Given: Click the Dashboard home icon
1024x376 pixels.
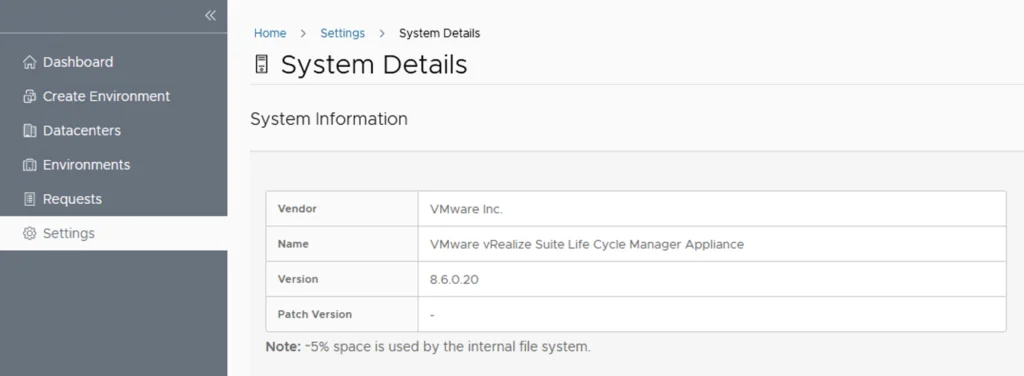Looking at the screenshot, I should click(29, 62).
